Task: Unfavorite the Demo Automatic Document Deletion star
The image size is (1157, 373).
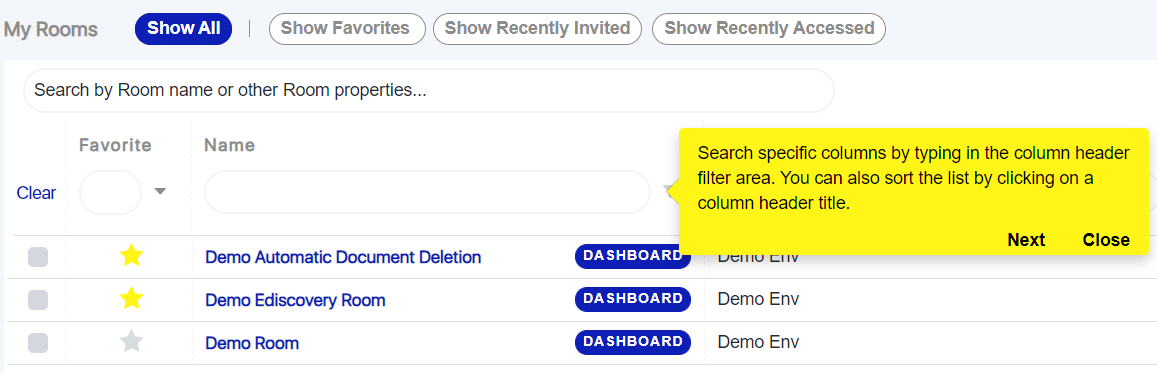Action: point(131,256)
